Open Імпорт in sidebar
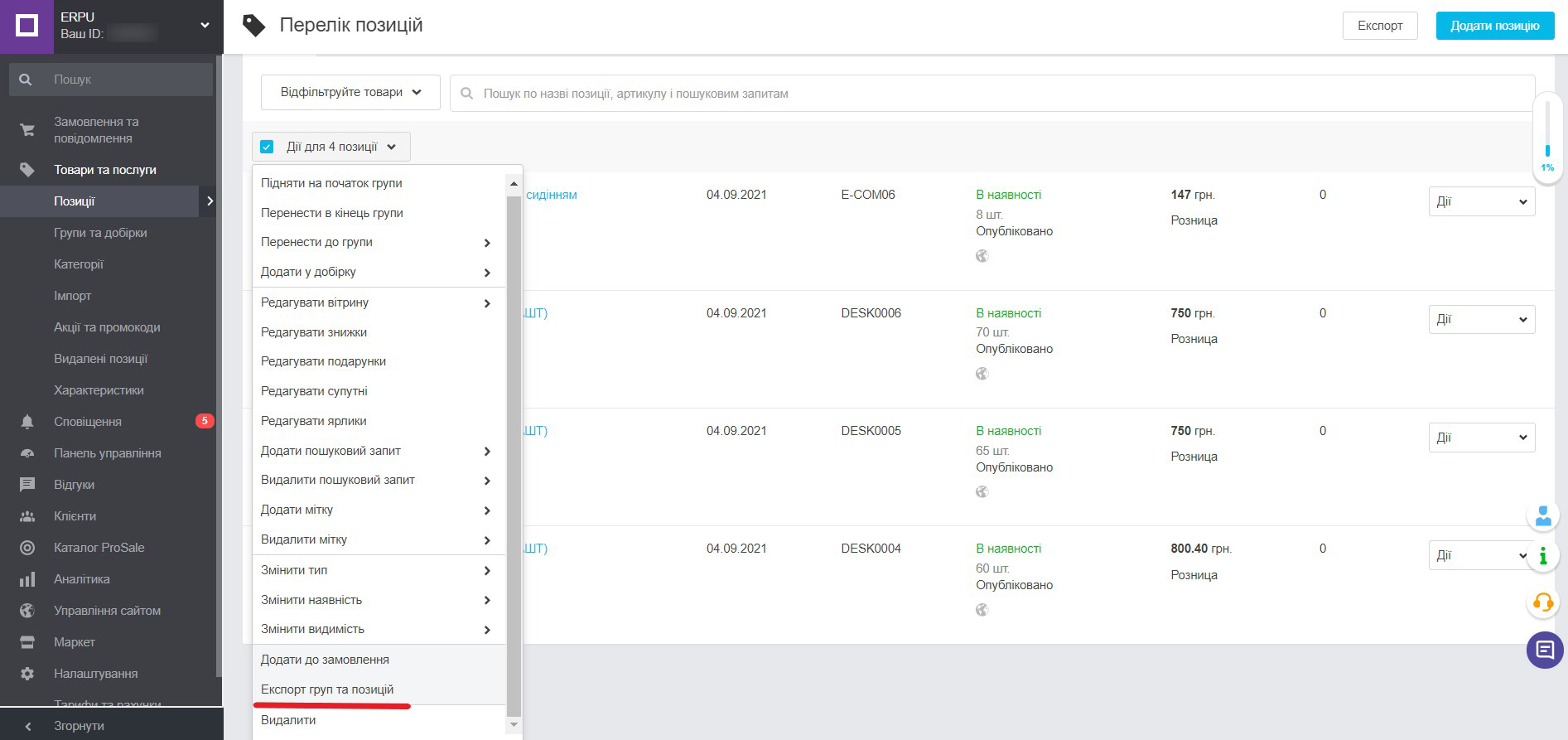The width and height of the screenshot is (1568, 740). pos(73,296)
